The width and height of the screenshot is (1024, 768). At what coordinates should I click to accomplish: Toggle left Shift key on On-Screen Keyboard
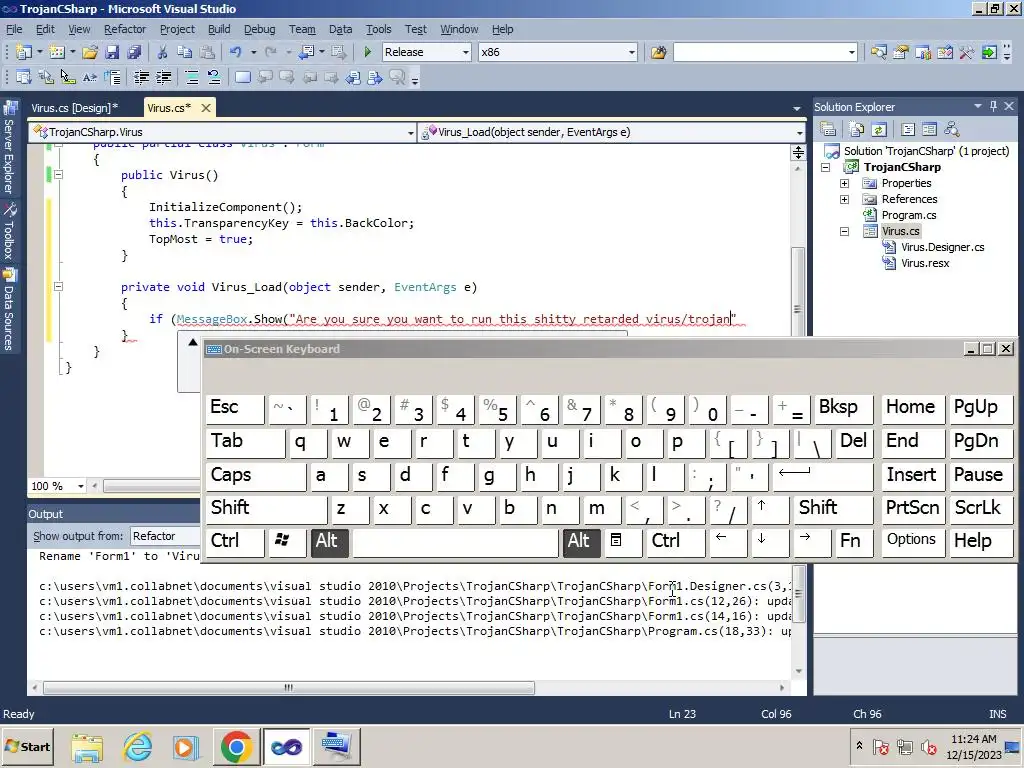click(x=266, y=509)
